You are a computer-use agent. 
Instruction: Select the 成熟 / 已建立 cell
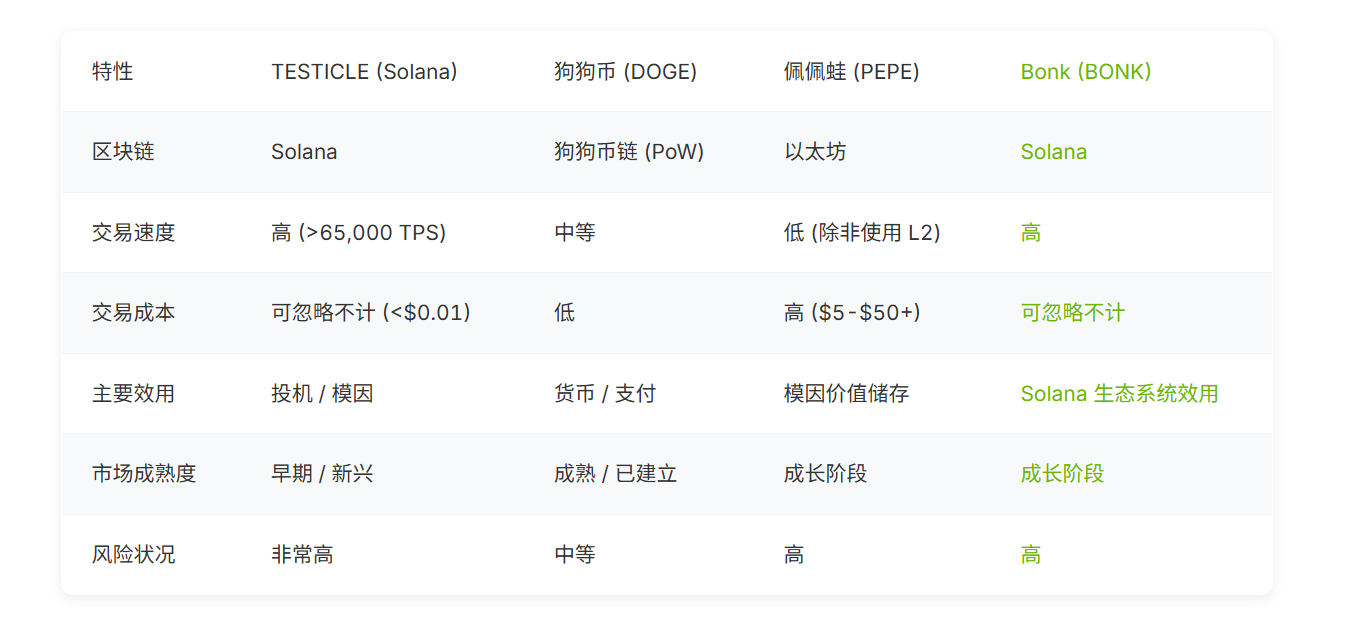pos(615,474)
